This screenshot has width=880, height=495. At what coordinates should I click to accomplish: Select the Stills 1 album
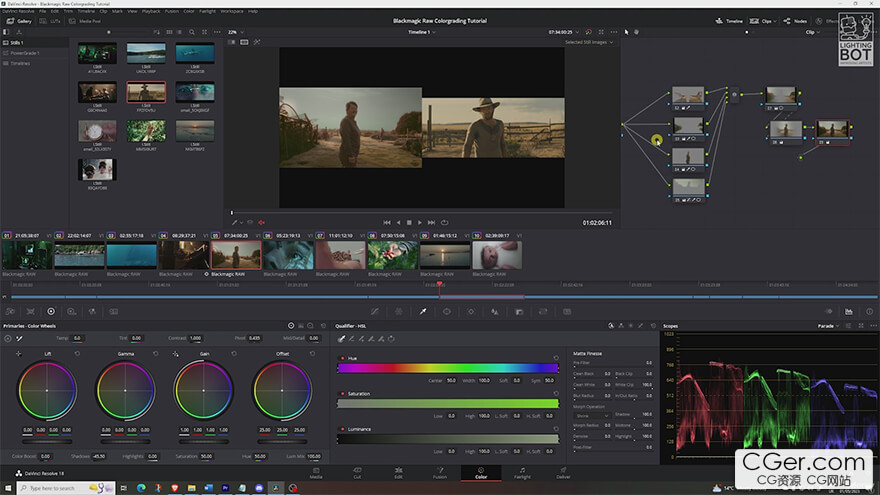[x=17, y=43]
